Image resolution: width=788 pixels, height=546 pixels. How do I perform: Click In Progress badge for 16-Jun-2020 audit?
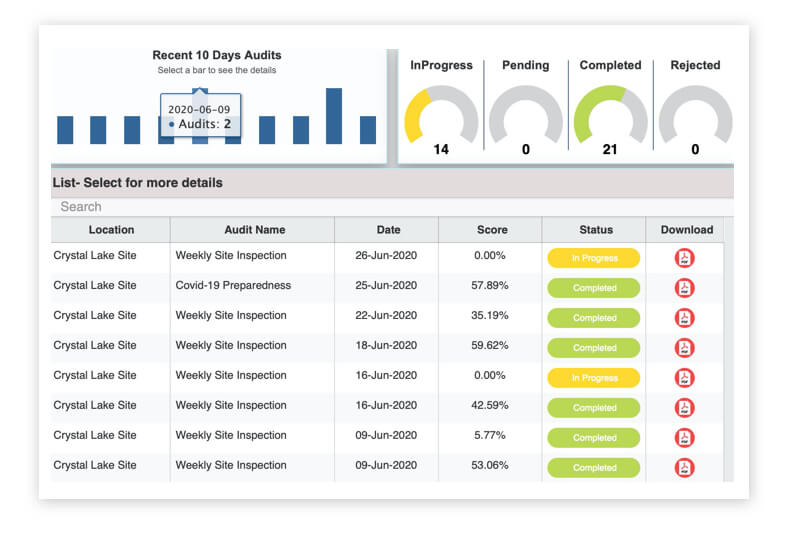click(594, 378)
